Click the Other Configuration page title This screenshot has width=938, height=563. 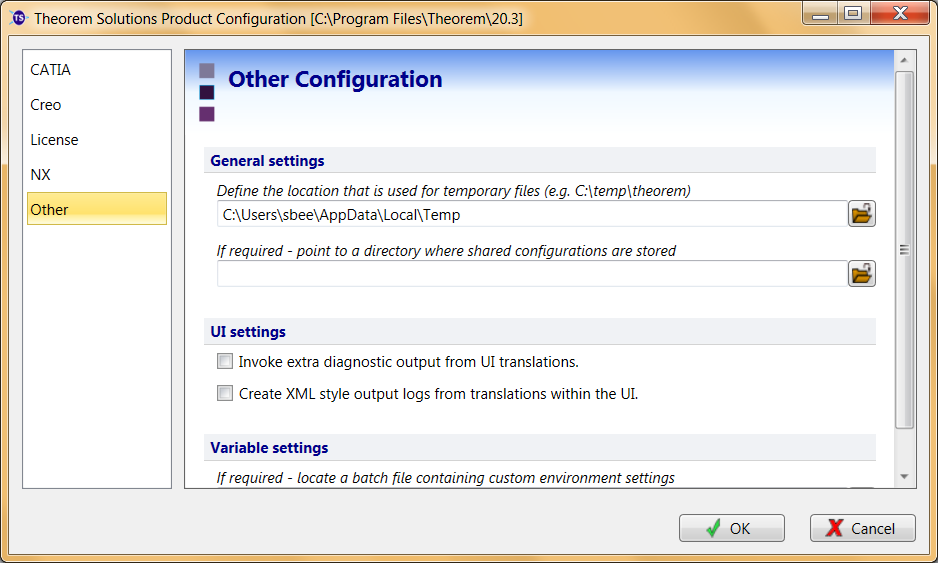point(335,79)
